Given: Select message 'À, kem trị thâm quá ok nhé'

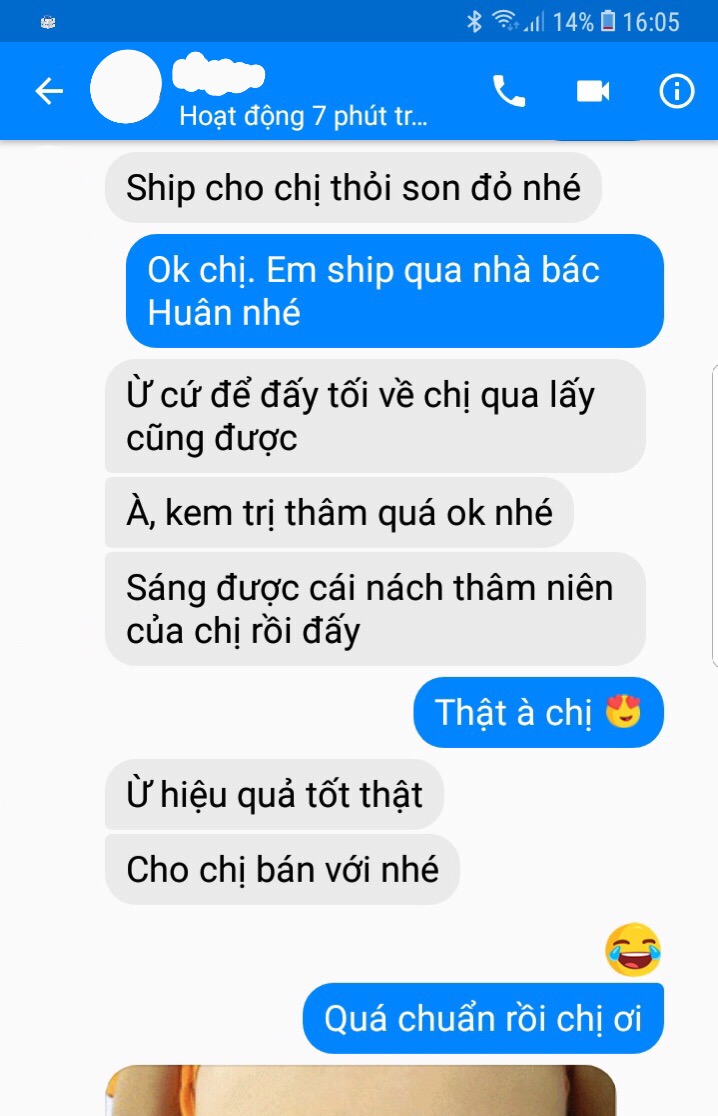Looking at the screenshot, I should pos(339,512).
